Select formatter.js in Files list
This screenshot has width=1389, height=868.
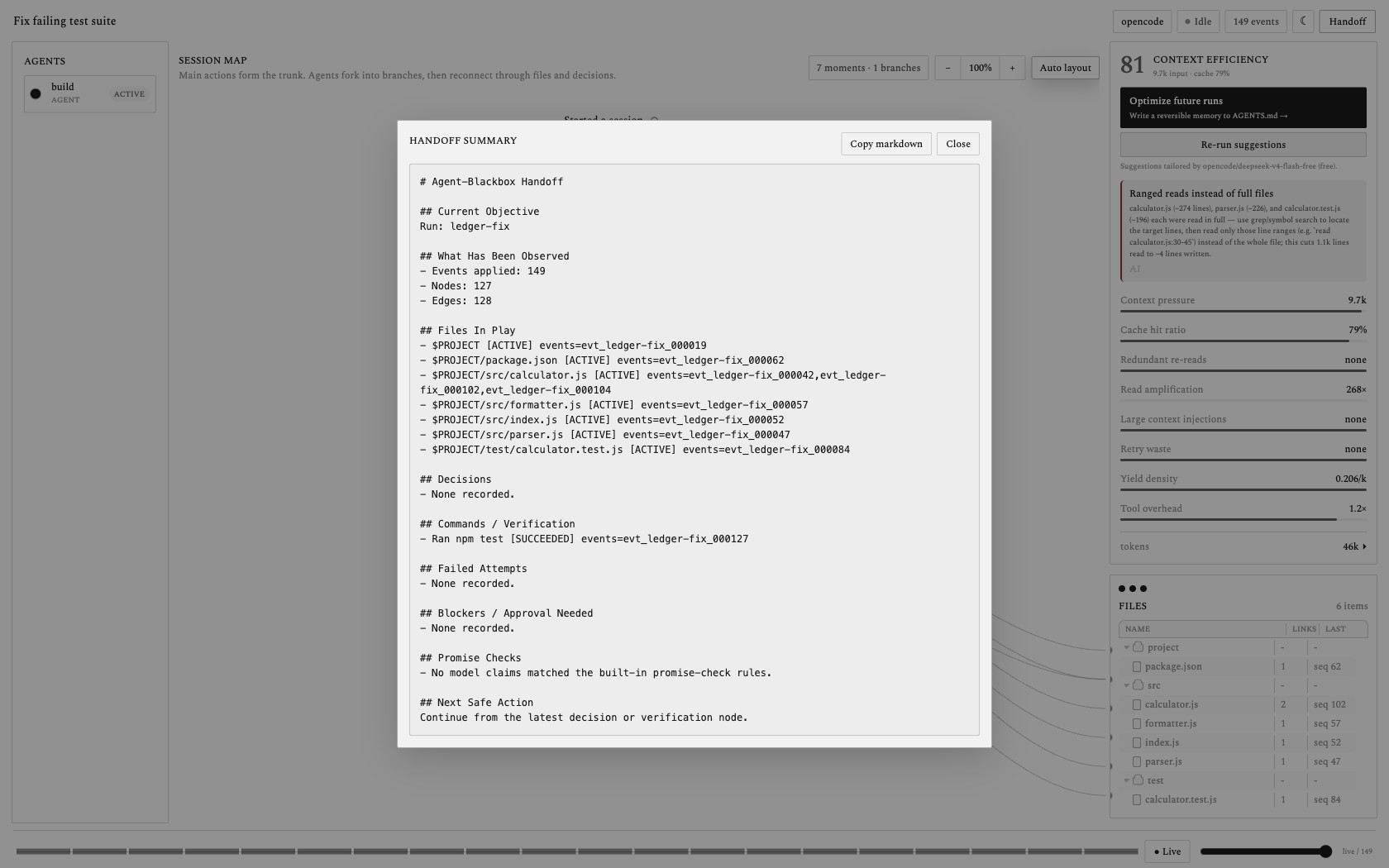[1170, 723]
